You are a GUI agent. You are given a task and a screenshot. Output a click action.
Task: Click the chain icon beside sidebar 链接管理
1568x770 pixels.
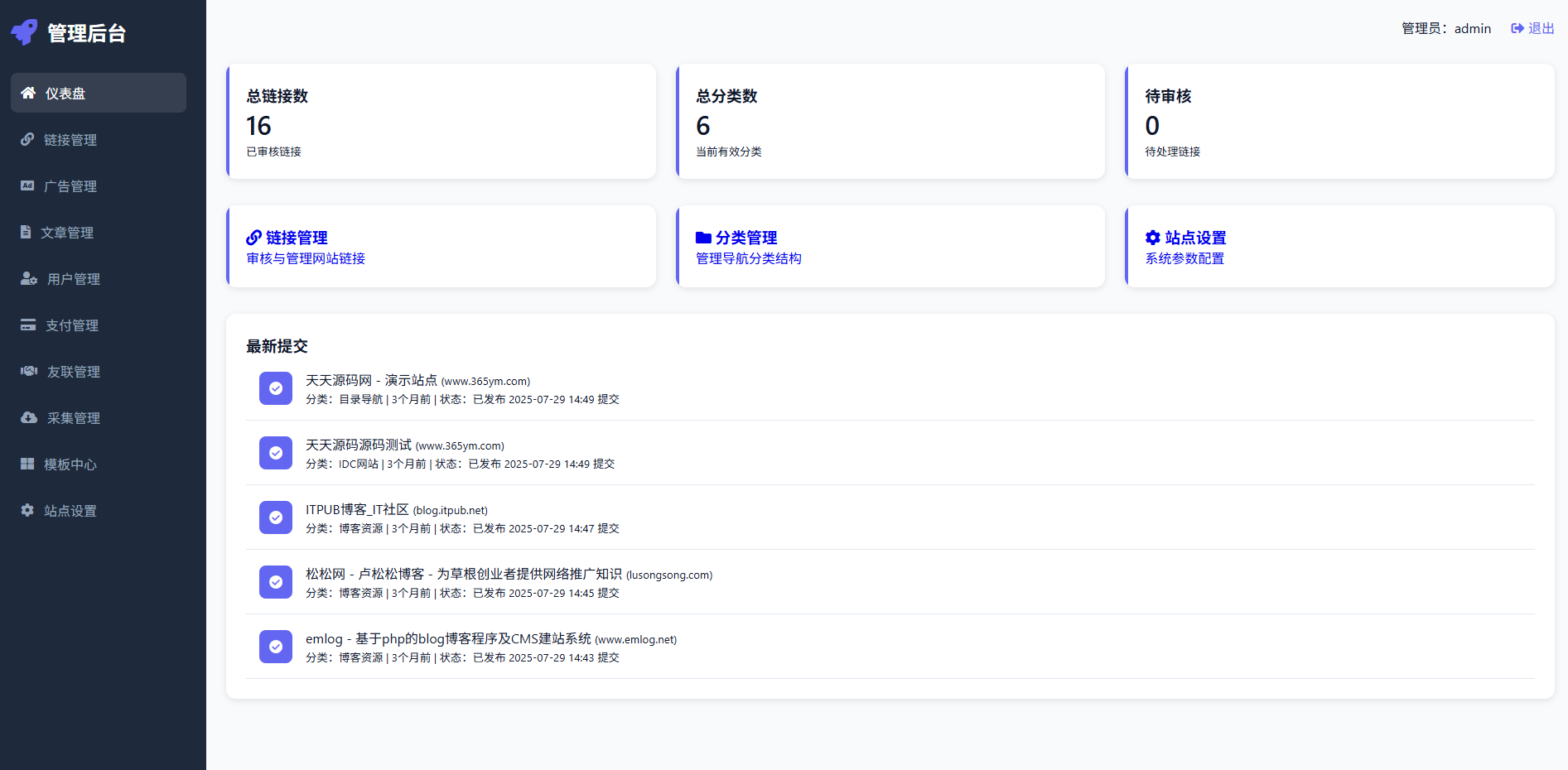point(27,139)
